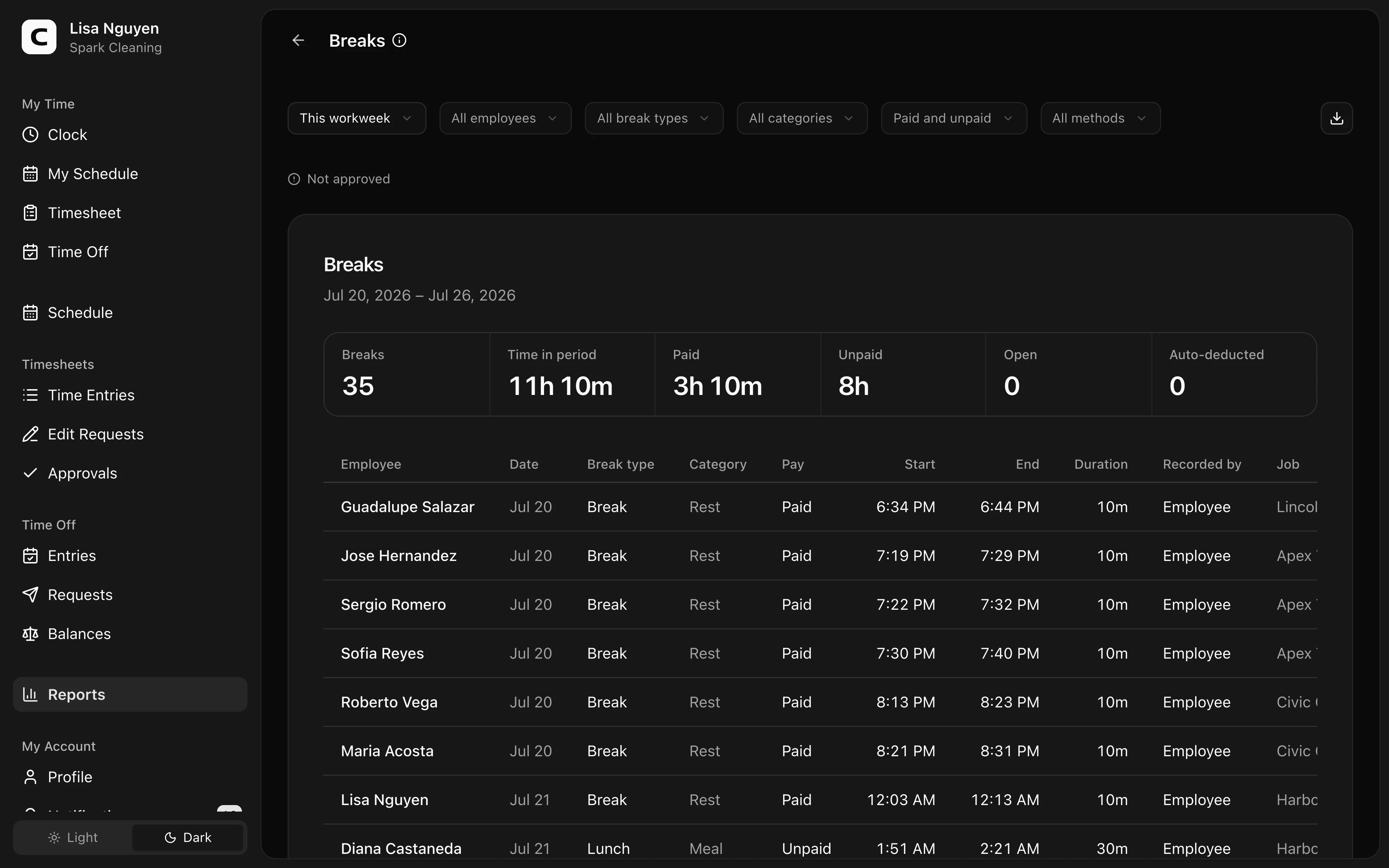
Task: Open Timesheet page
Action: tap(130, 213)
